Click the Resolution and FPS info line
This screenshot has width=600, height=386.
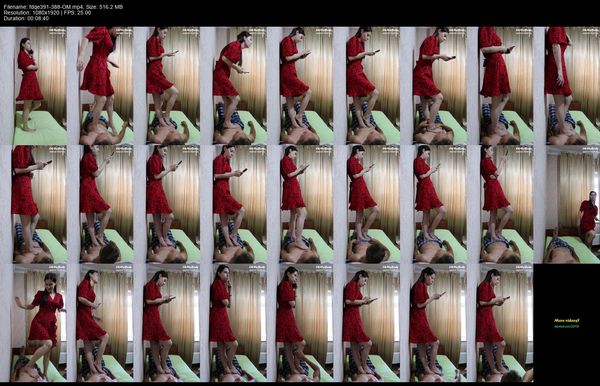(47, 12)
